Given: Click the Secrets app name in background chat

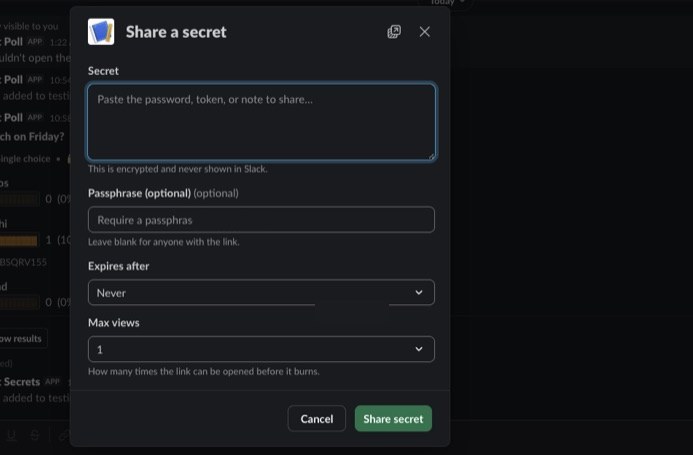Looking at the screenshot, I should [x=22, y=382].
